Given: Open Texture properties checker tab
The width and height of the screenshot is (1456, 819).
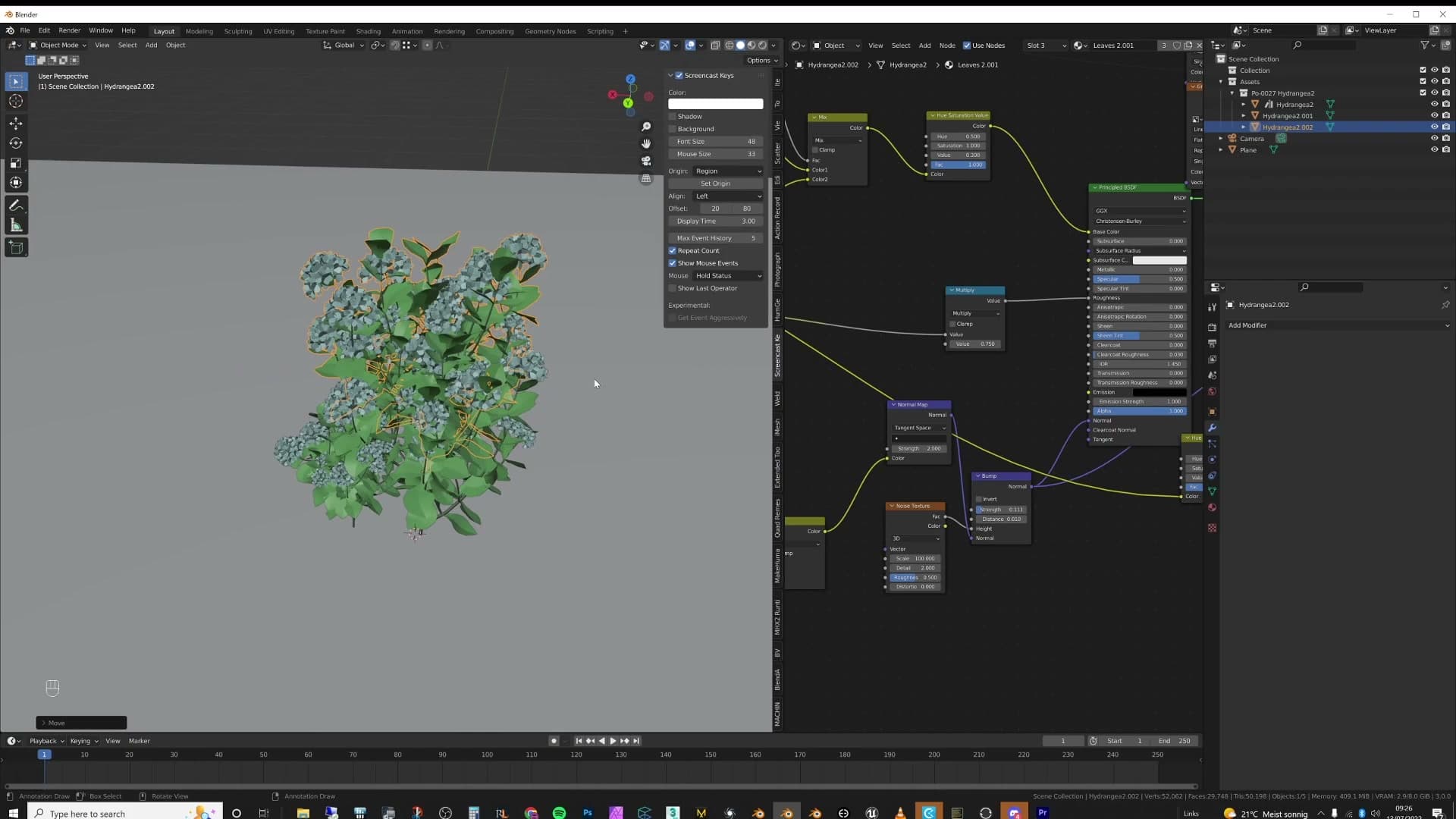Looking at the screenshot, I should (x=1212, y=528).
